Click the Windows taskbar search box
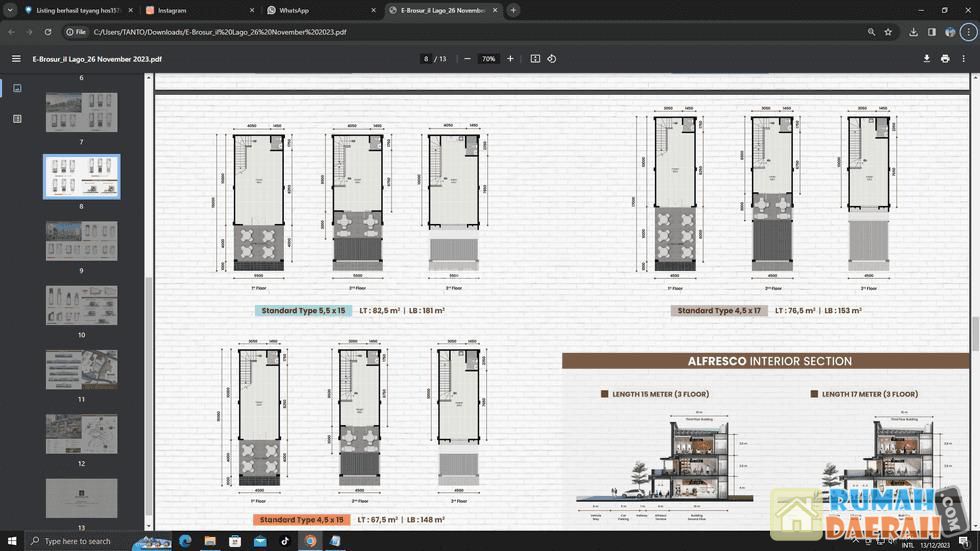Screen dimensions: 980x551 78,541
